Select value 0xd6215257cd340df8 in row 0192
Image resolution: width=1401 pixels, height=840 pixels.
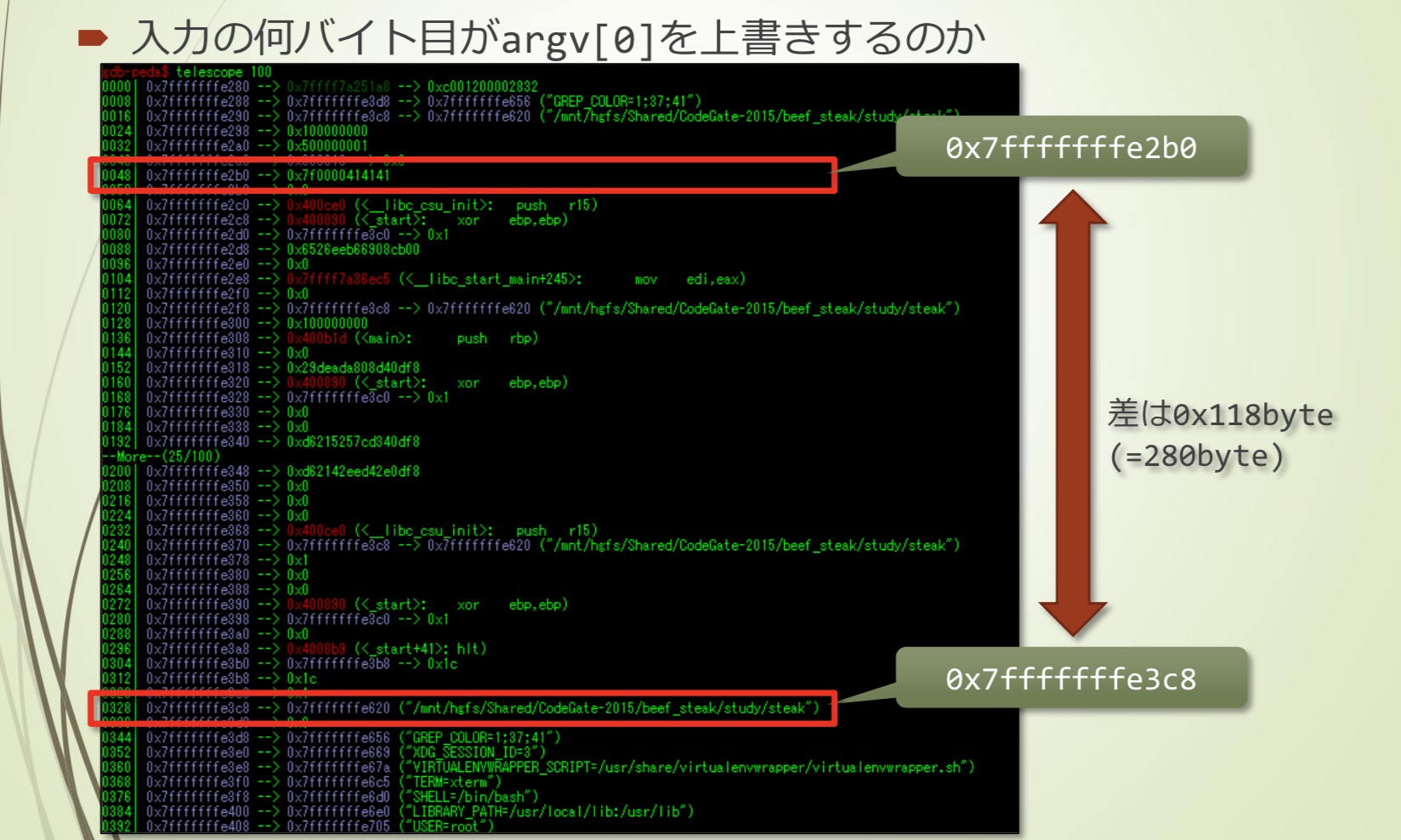point(353,442)
